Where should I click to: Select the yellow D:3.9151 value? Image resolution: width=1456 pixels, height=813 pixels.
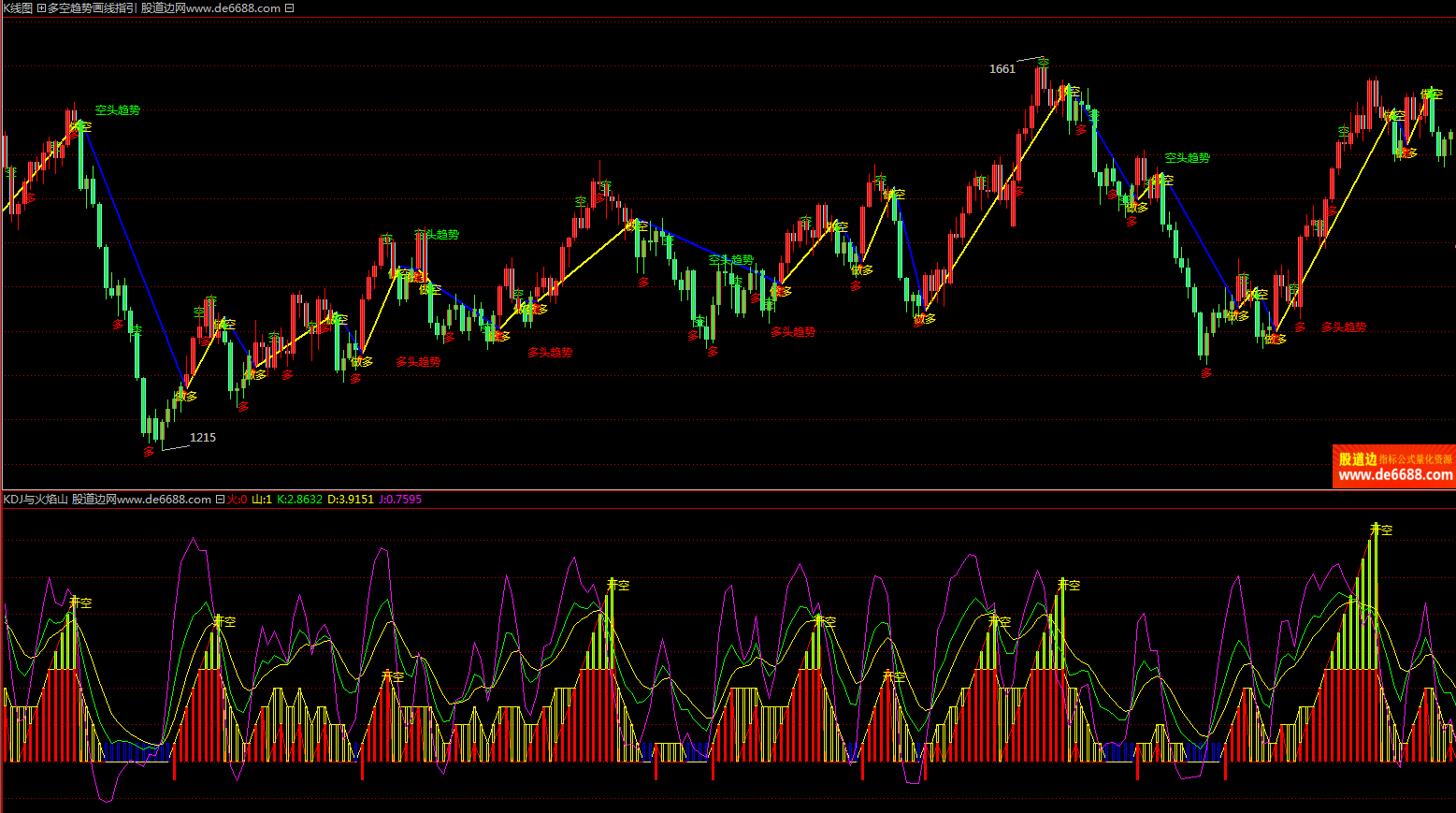point(351,500)
